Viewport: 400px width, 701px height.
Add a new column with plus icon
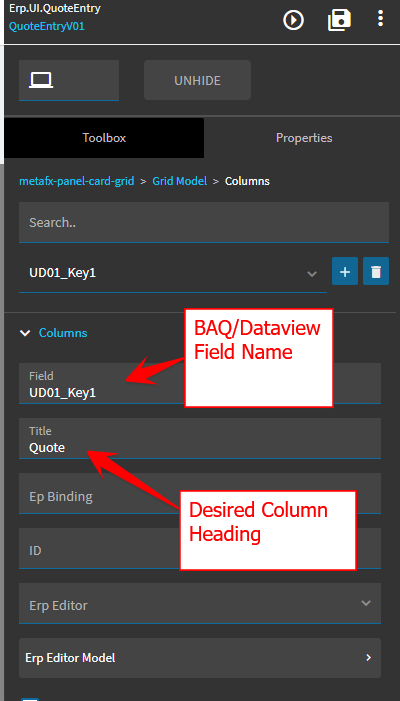click(345, 271)
